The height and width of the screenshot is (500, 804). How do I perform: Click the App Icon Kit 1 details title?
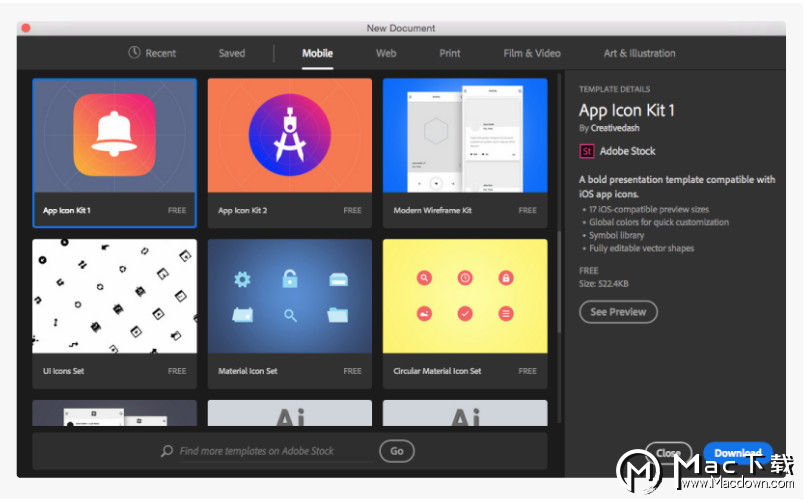627,110
